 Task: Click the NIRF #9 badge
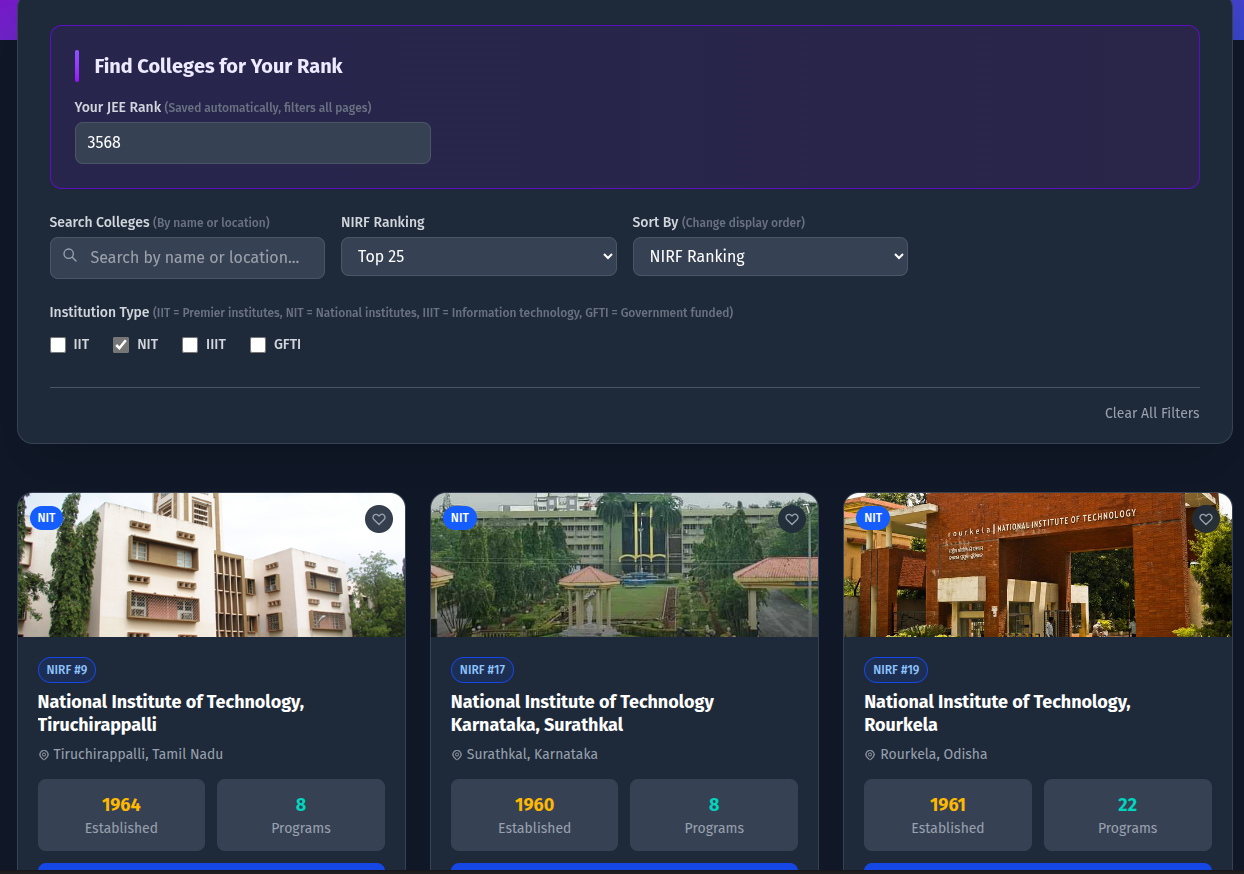(67, 670)
